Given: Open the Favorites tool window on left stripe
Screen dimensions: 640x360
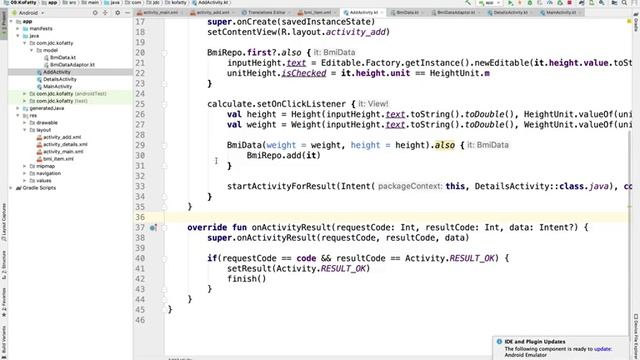Looking at the screenshot, I should 4,302.
